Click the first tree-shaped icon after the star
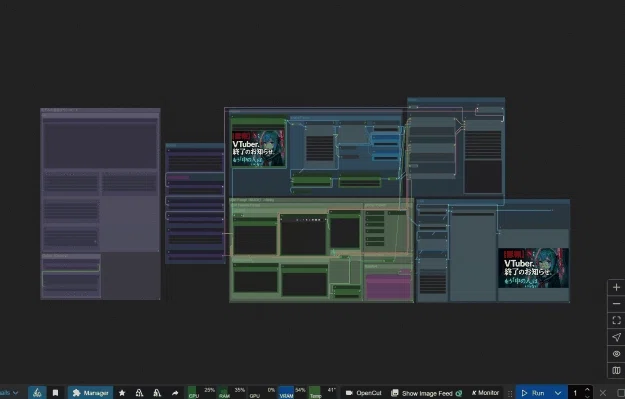Viewport: 625px width, 399px height. point(139,393)
